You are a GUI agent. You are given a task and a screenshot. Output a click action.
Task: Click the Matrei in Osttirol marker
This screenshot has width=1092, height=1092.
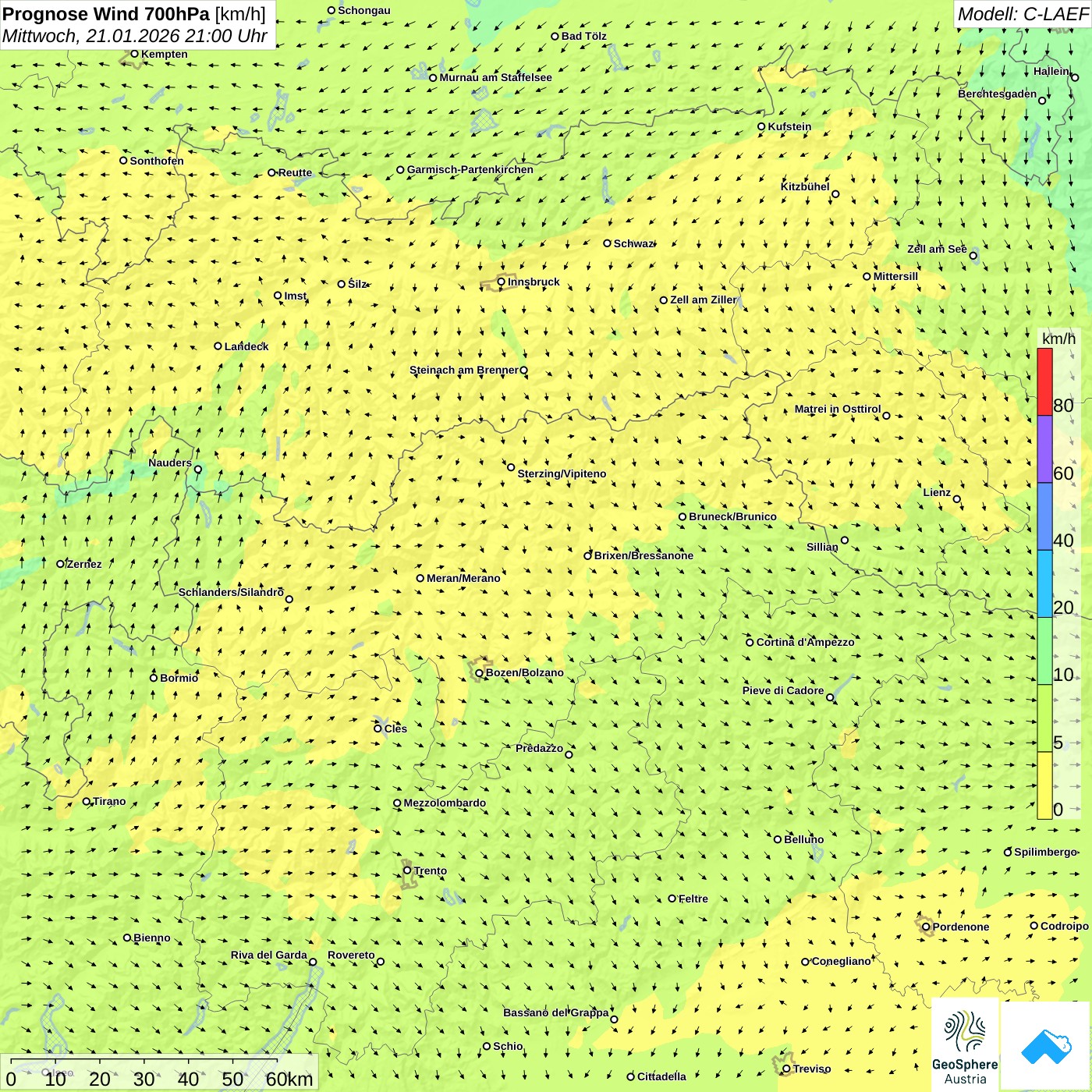click(886, 416)
